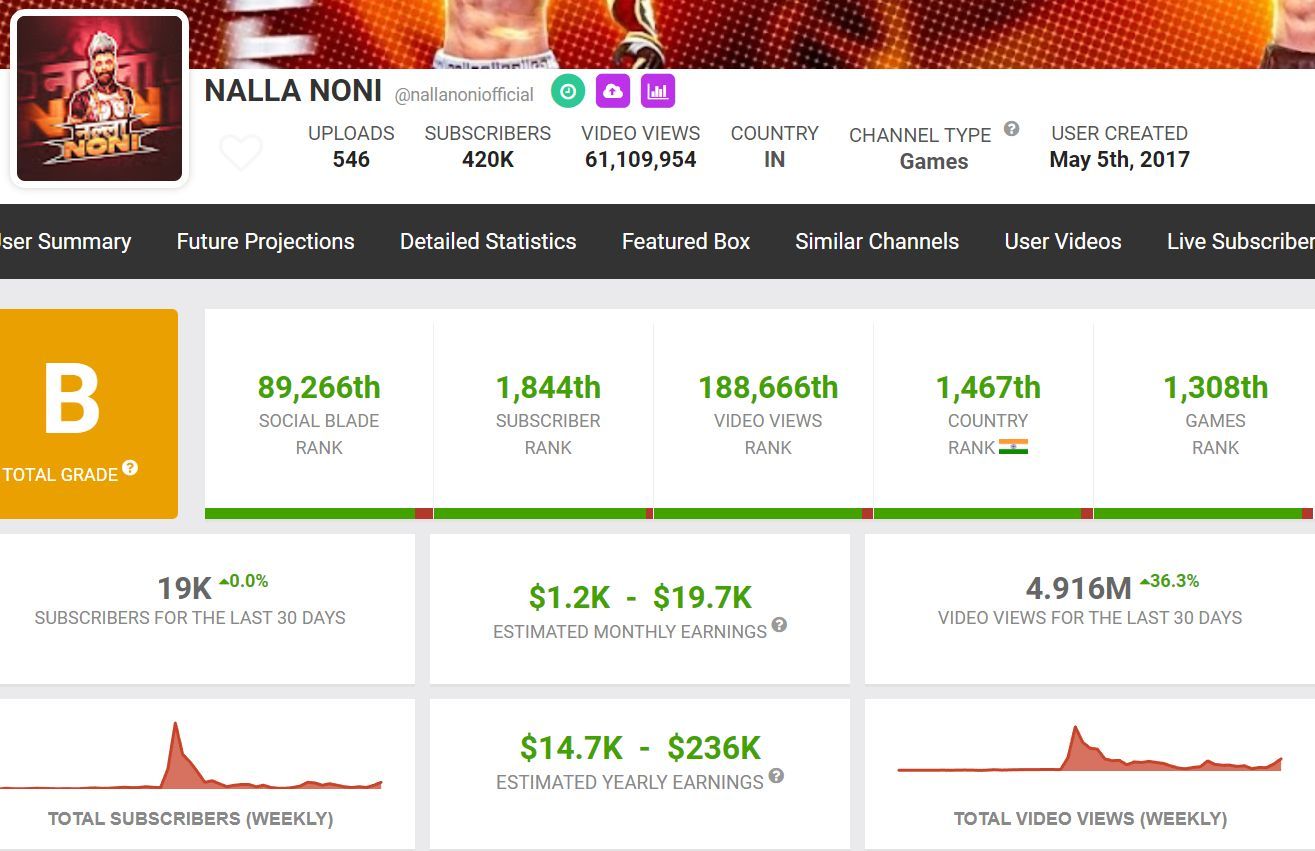
Task: Click the 1,467th country rank
Action: (988, 387)
